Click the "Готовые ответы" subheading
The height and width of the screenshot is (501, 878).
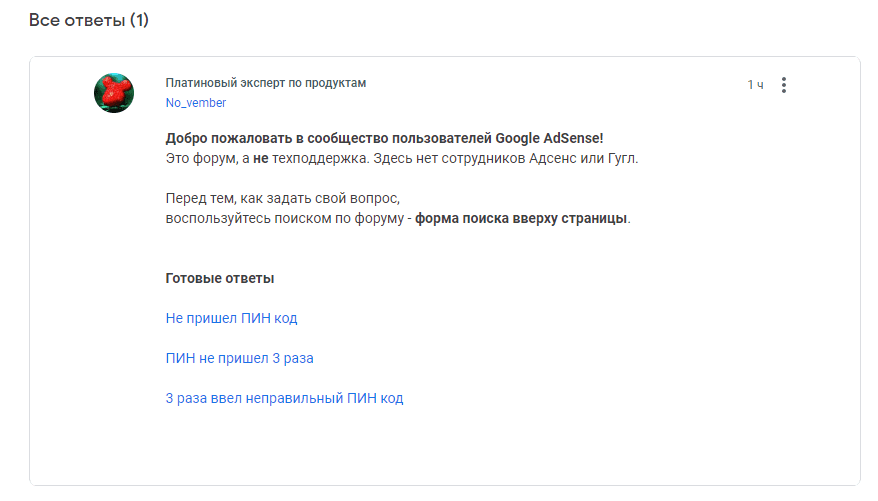point(220,278)
